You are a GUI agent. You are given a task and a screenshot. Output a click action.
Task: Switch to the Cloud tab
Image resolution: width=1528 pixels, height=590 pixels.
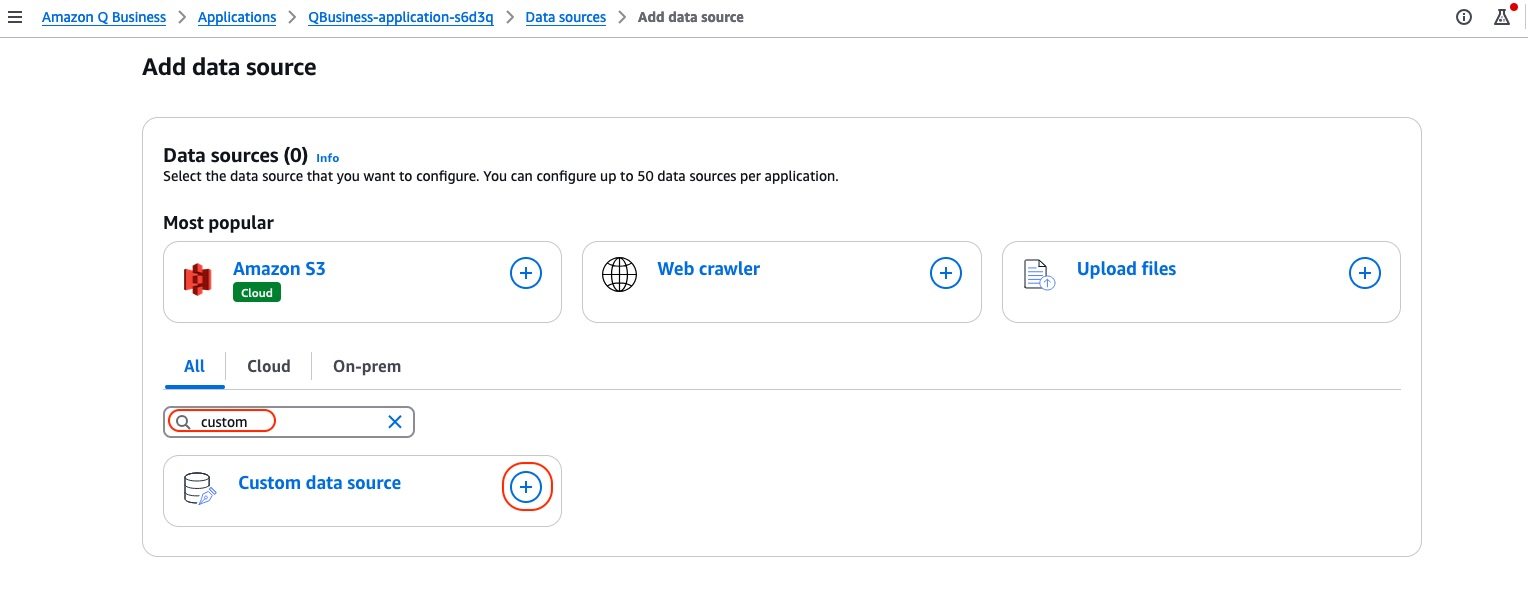click(x=268, y=366)
